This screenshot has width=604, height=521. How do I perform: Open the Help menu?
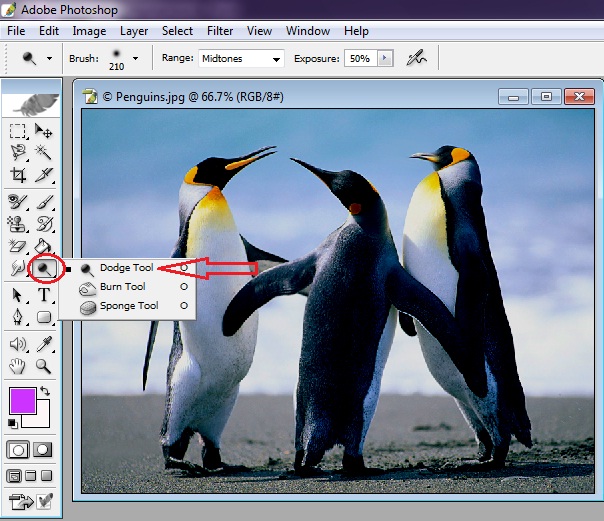tap(356, 31)
